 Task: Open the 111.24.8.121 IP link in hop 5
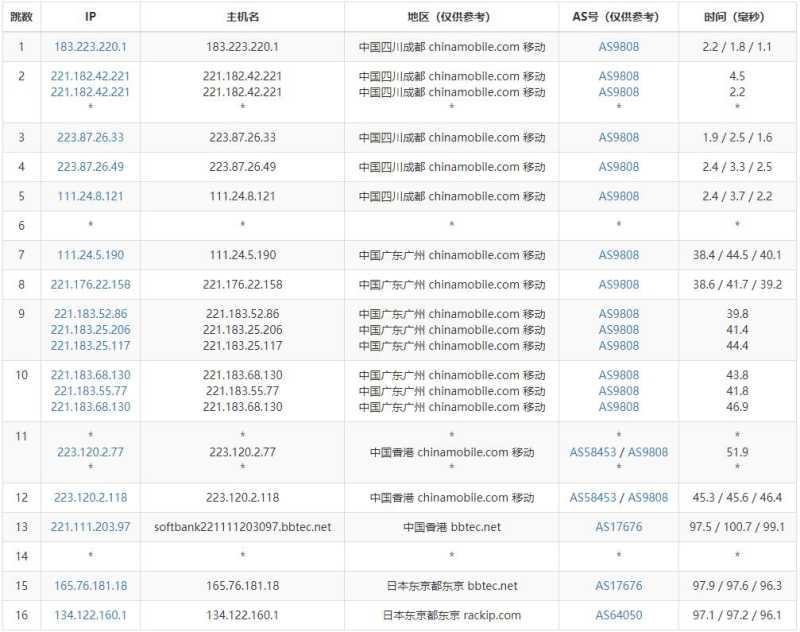point(90,196)
